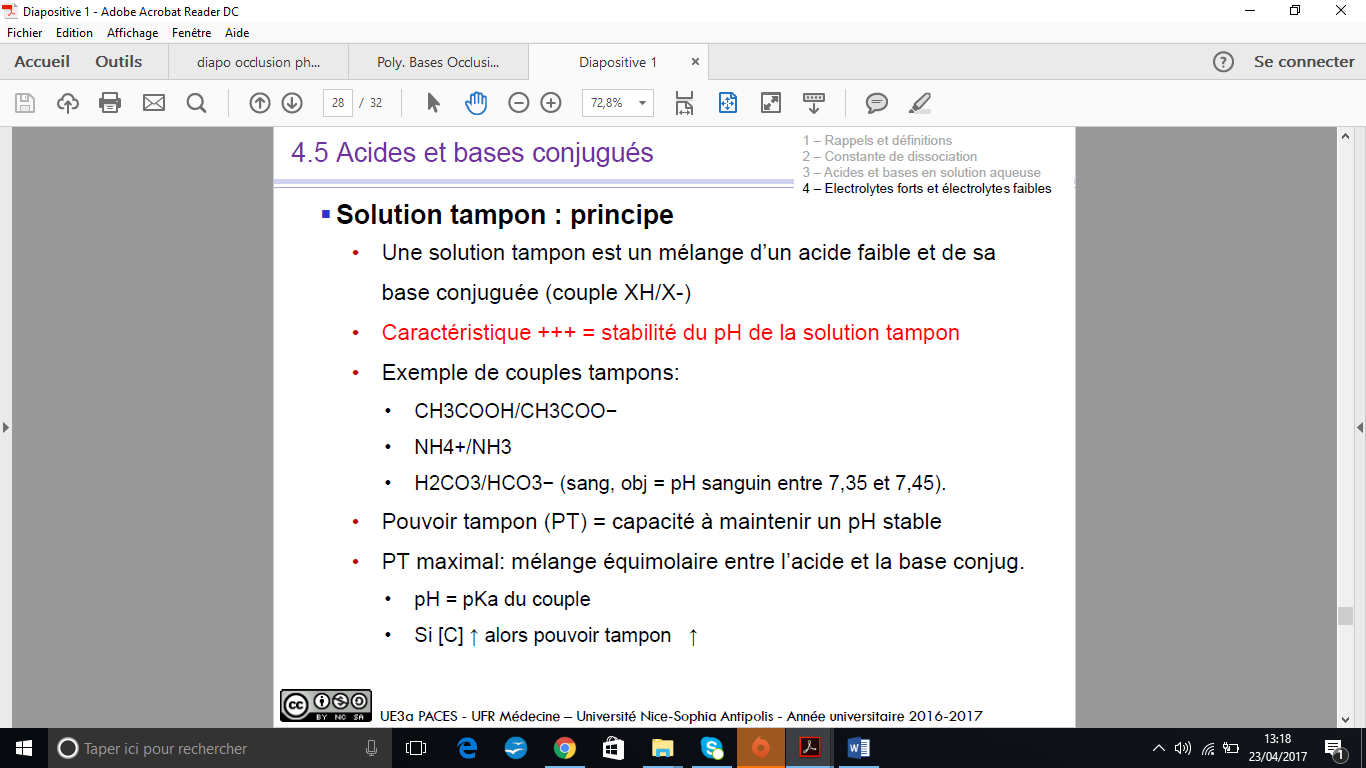Send file by email icon

tap(153, 103)
